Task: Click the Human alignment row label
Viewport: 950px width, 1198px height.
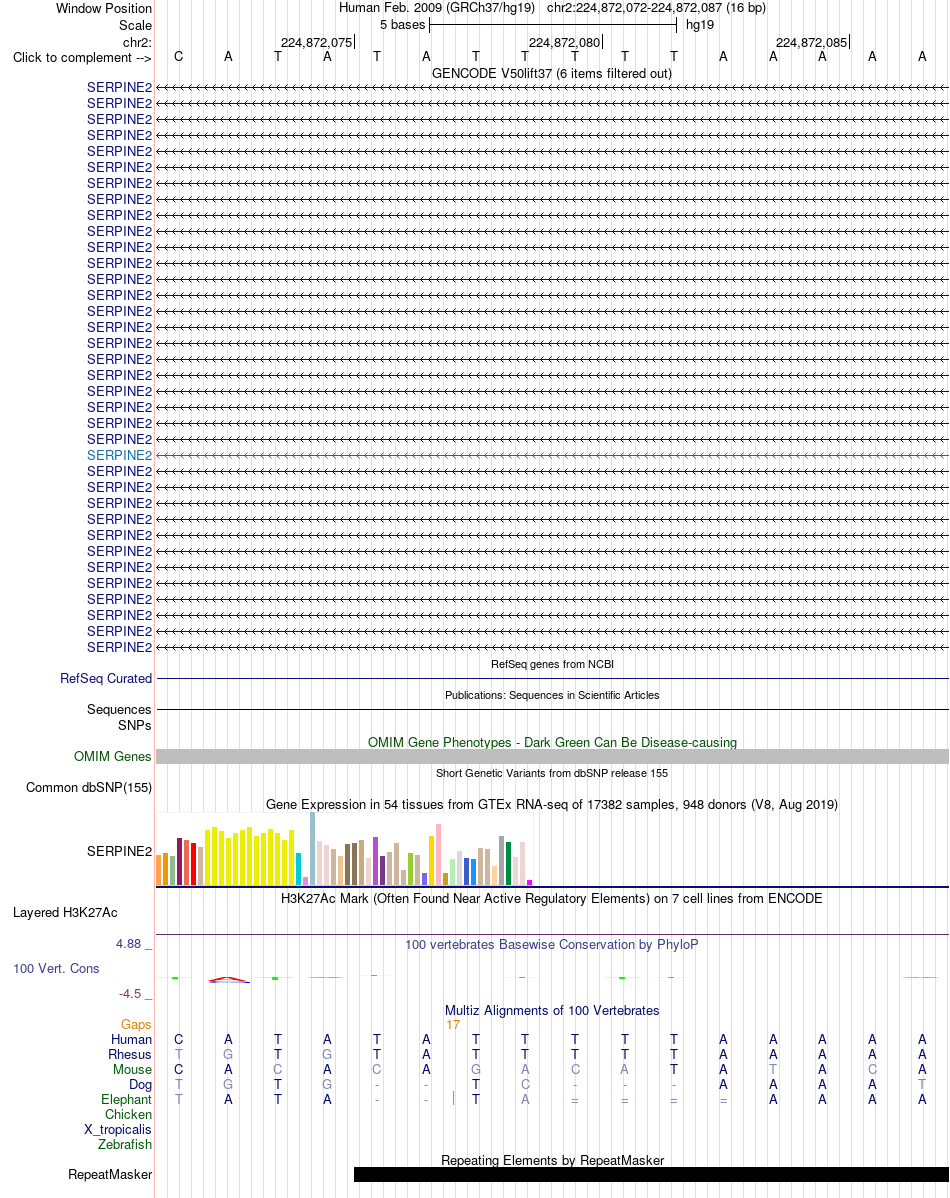Action: click(131, 1039)
